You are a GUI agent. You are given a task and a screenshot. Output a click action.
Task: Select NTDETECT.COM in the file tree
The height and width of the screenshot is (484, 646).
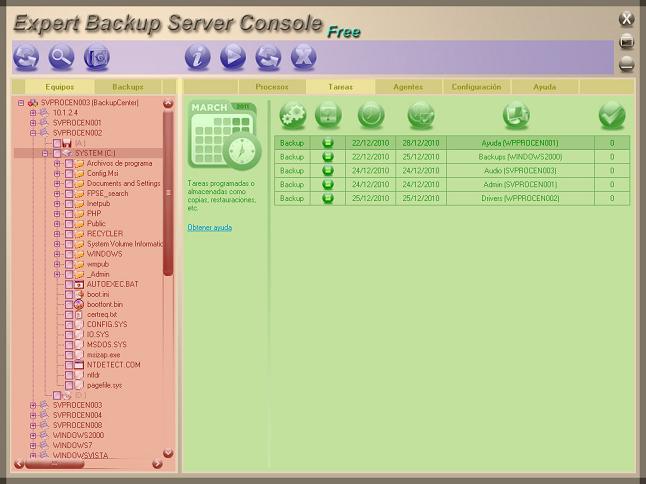pyautogui.click(x=113, y=365)
